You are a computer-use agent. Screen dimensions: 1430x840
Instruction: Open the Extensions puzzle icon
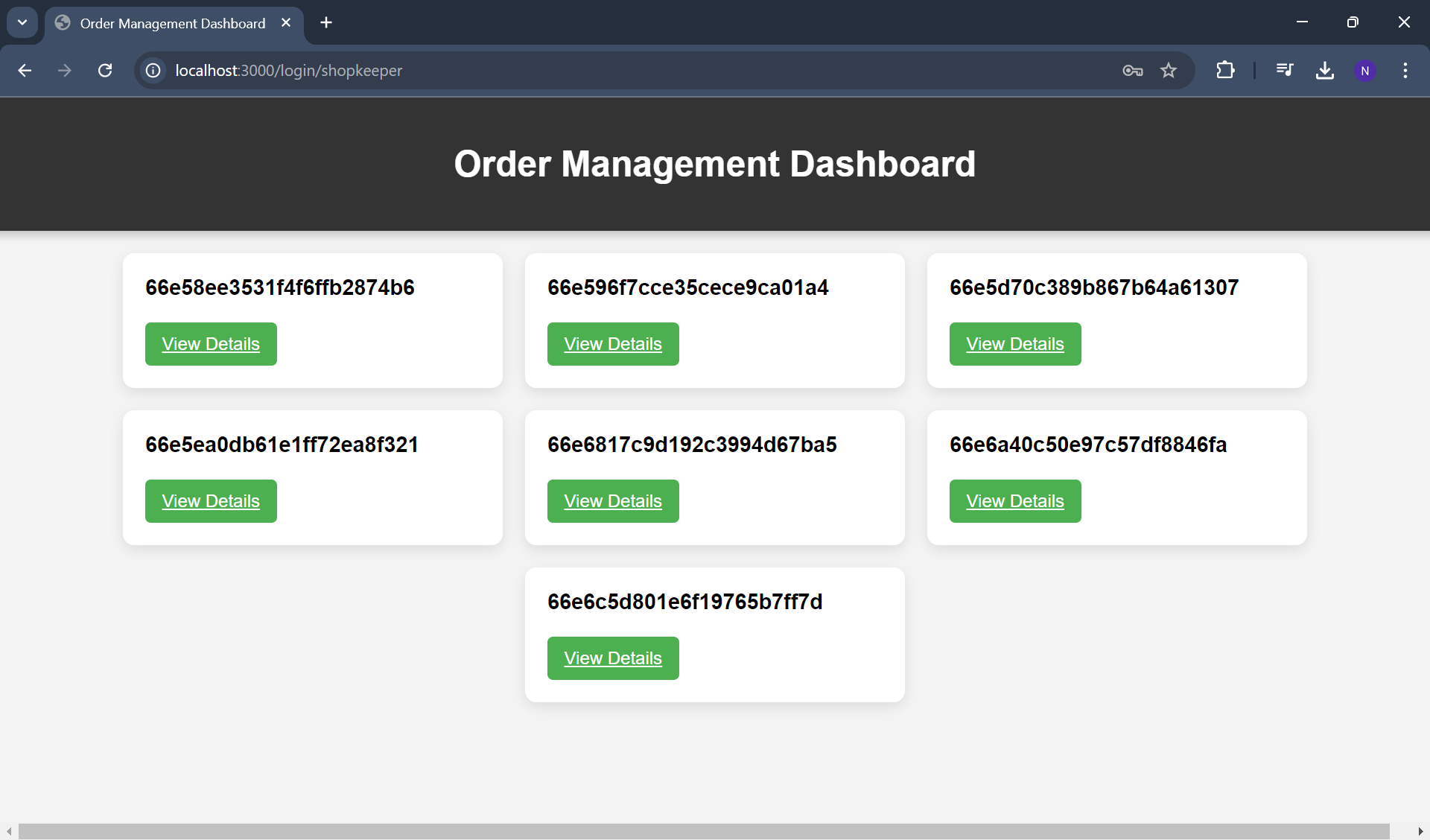[1225, 70]
